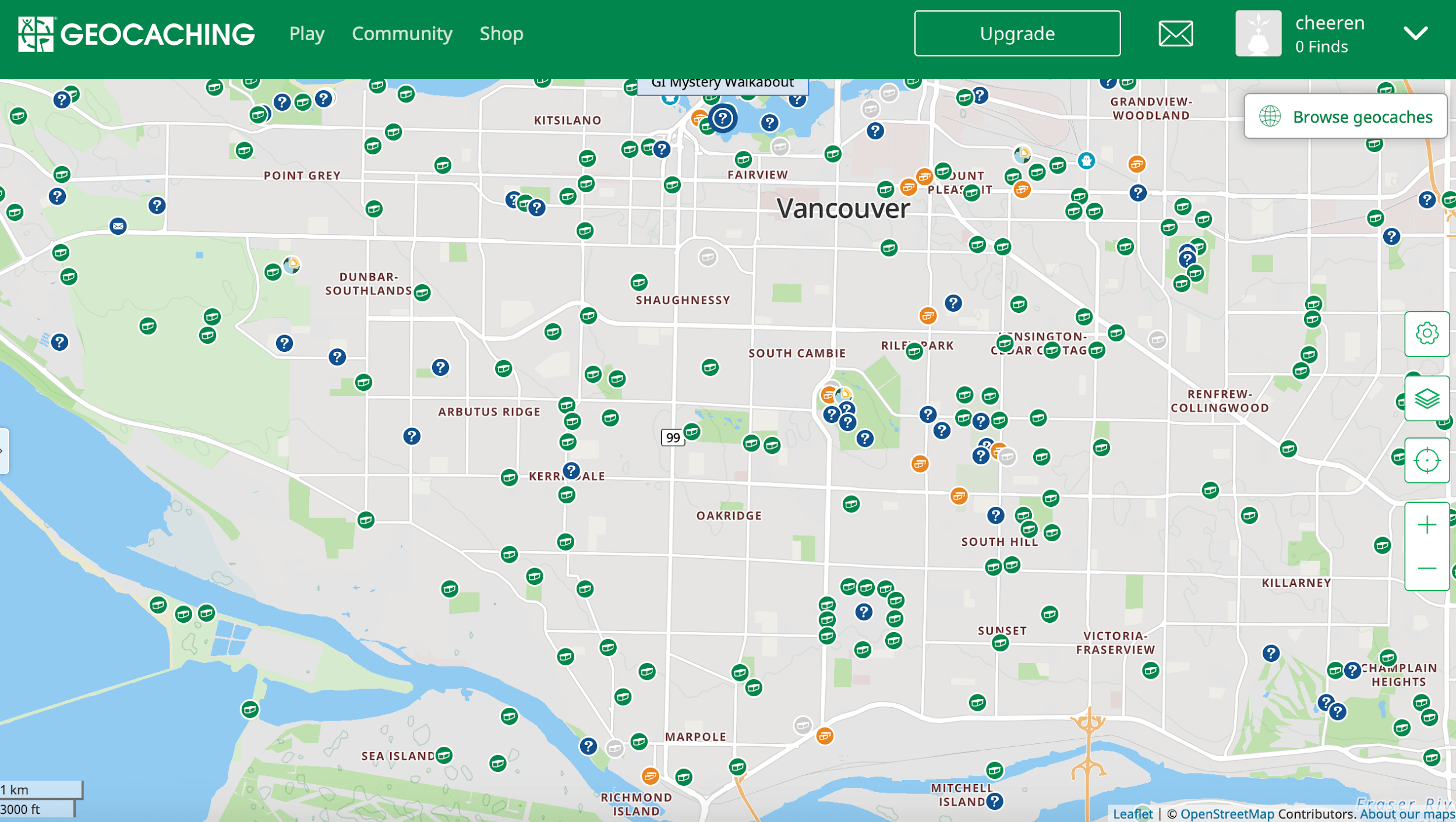Zoom in using the plus control
This screenshot has height=822, width=1456.
1427,525
